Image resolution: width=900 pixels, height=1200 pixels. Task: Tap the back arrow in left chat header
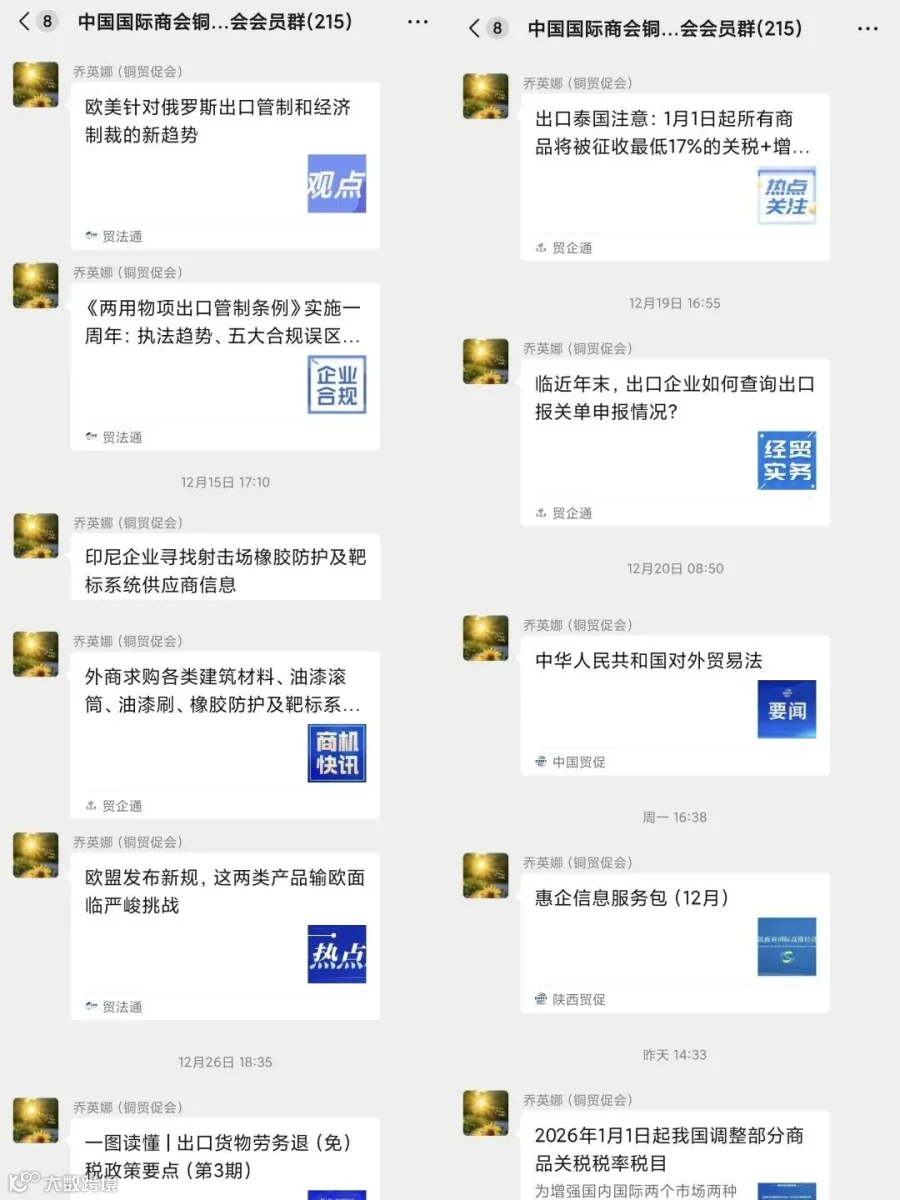point(25,22)
